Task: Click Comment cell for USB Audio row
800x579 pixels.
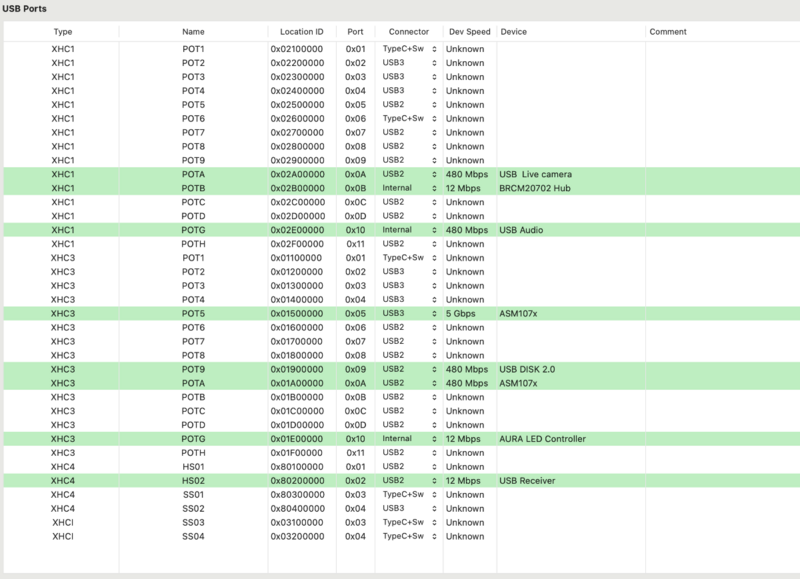Action: [x=722, y=230]
